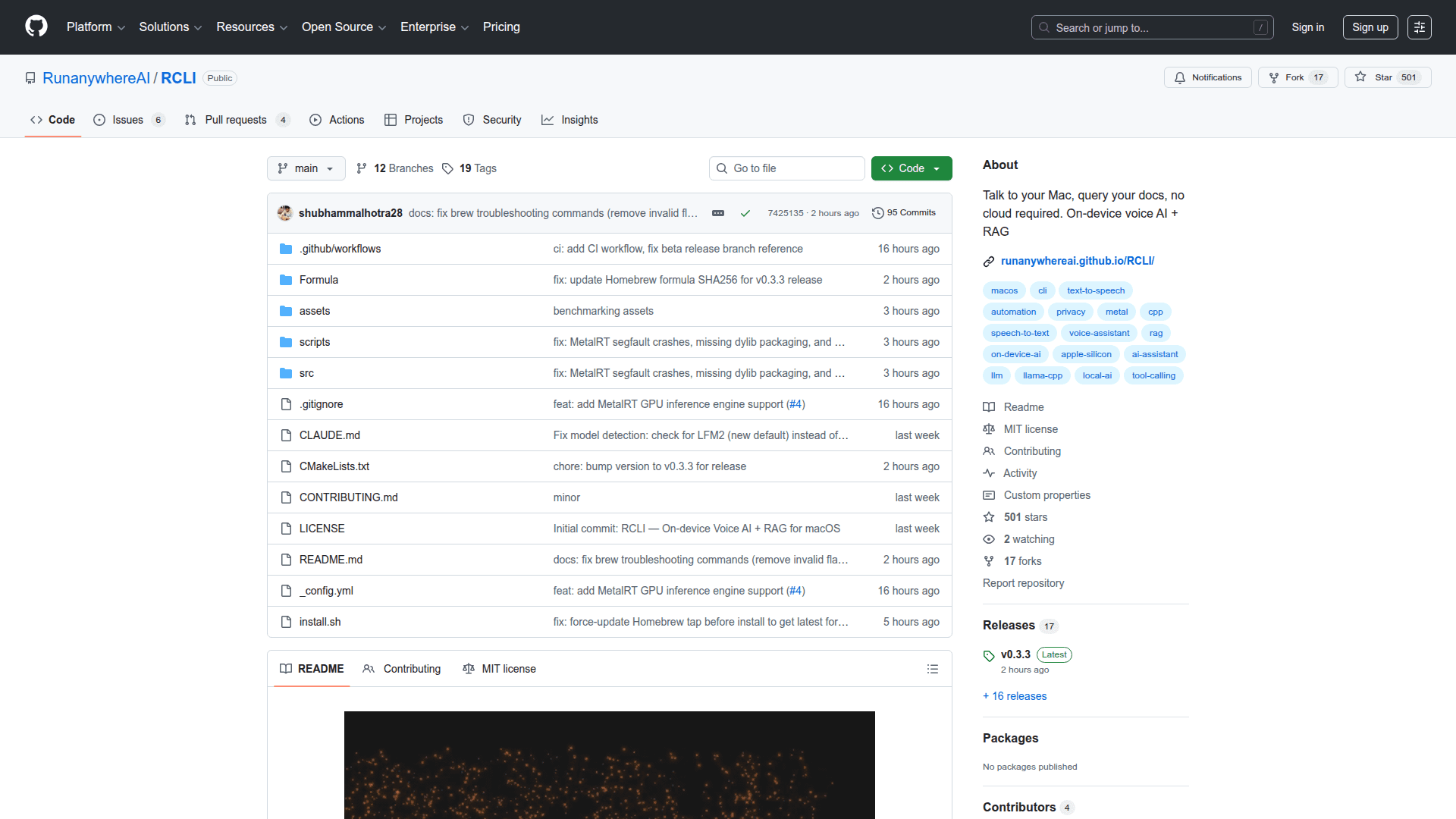Open the main branch dropdown

click(x=306, y=168)
